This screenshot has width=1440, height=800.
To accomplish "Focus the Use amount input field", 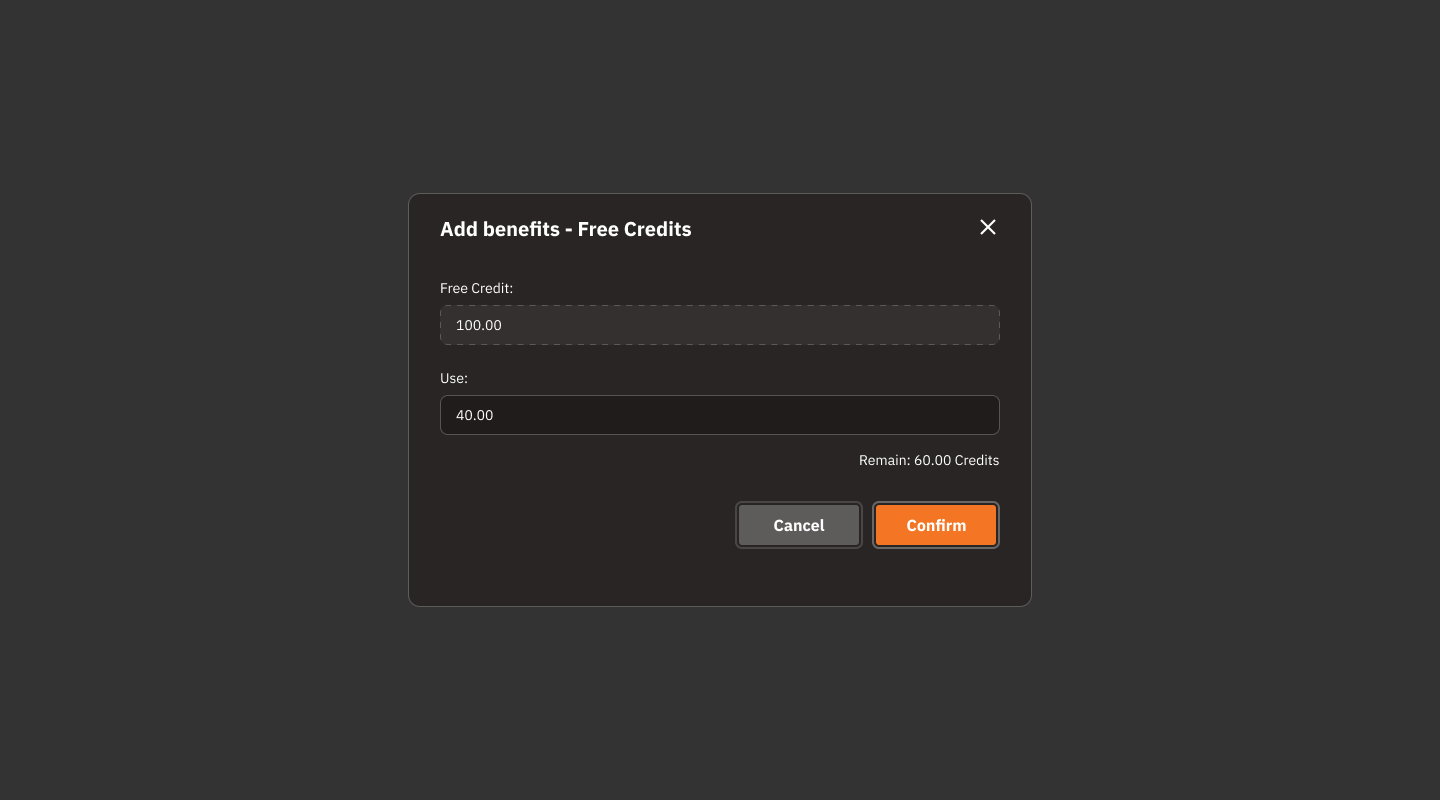I will pyautogui.click(x=720, y=415).
